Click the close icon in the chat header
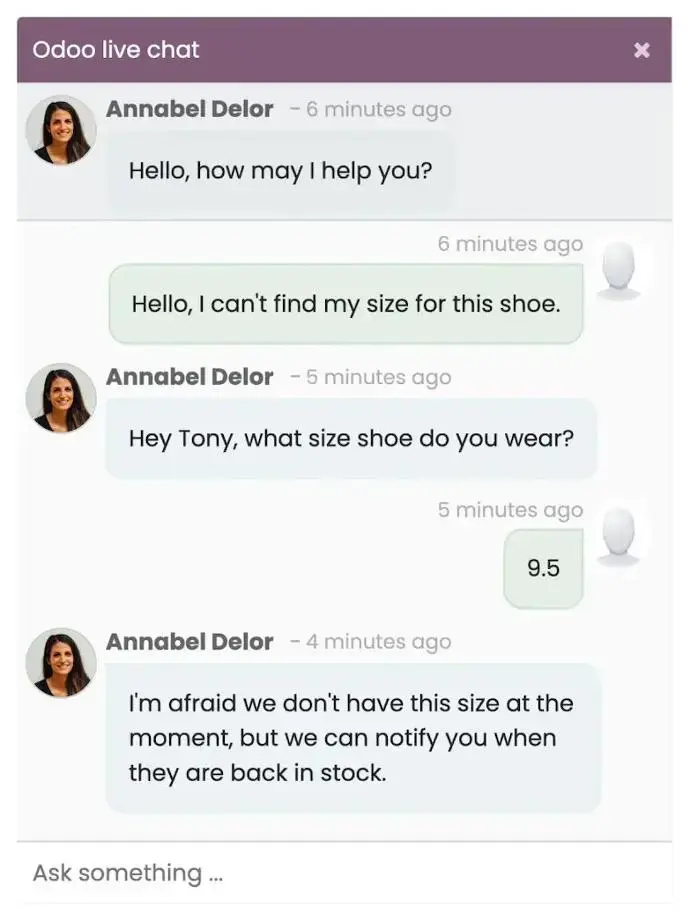This screenshot has width=690, height=921. (x=641, y=49)
